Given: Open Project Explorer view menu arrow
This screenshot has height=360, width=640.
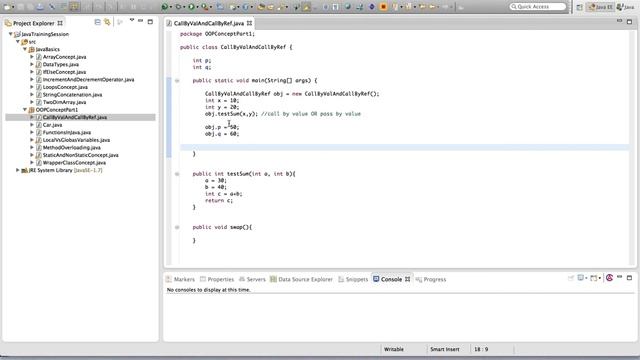Looking at the screenshot, I should coord(132,20).
